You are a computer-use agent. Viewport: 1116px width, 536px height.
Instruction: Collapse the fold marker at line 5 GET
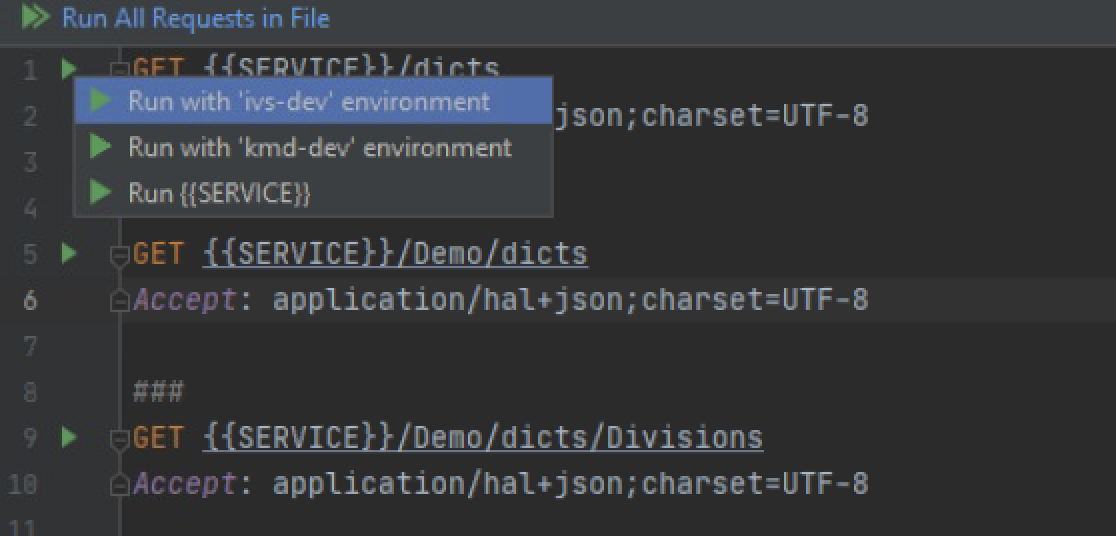119,255
